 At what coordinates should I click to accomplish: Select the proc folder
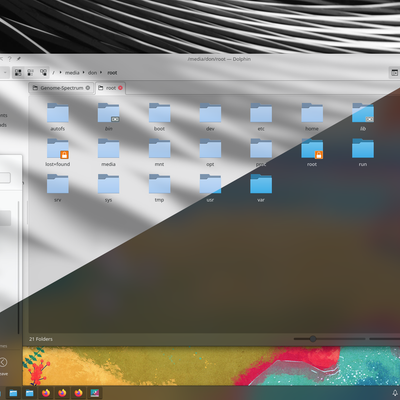point(261,152)
